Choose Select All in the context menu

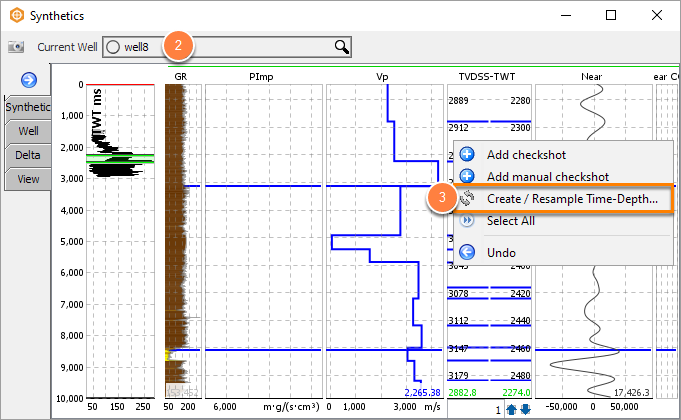pyautogui.click(x=563, y=221)
